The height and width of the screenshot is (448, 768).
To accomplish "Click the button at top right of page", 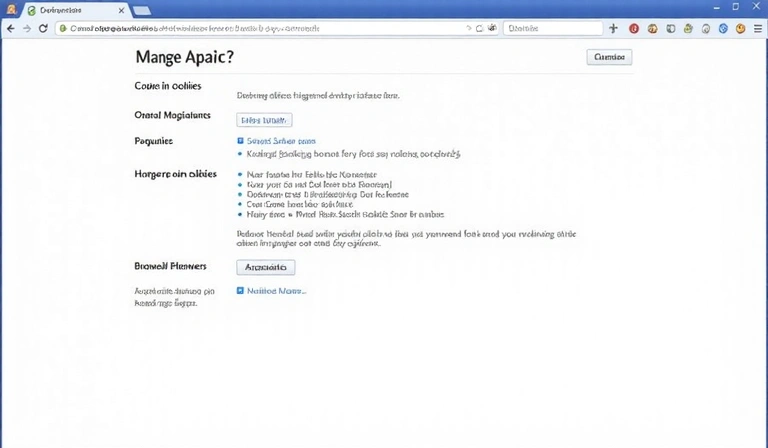I will (x=609, y=57).
